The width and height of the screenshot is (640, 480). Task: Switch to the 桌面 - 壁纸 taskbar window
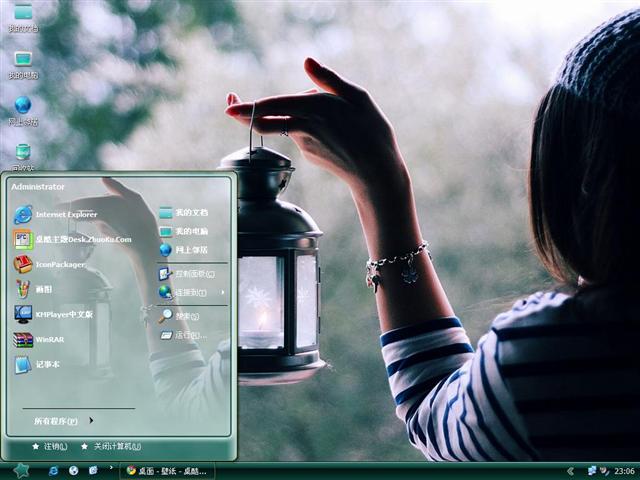167,470
